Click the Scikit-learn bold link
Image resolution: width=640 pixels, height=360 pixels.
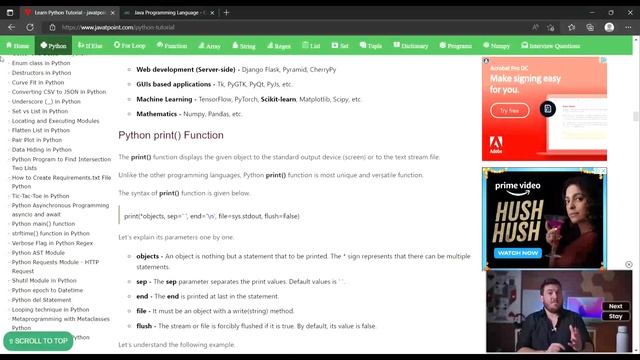[x=278, y=99]
